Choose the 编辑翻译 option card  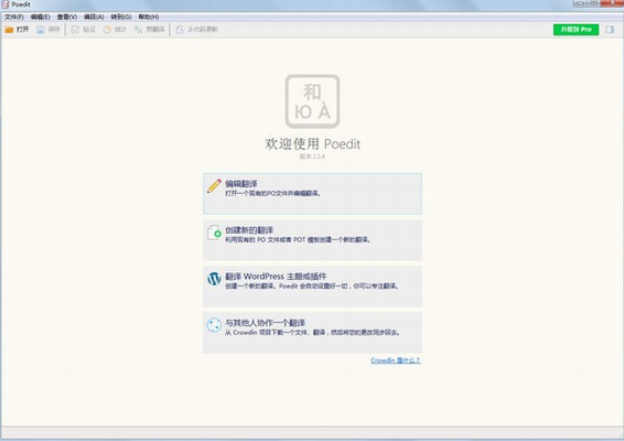pos(312,194)
